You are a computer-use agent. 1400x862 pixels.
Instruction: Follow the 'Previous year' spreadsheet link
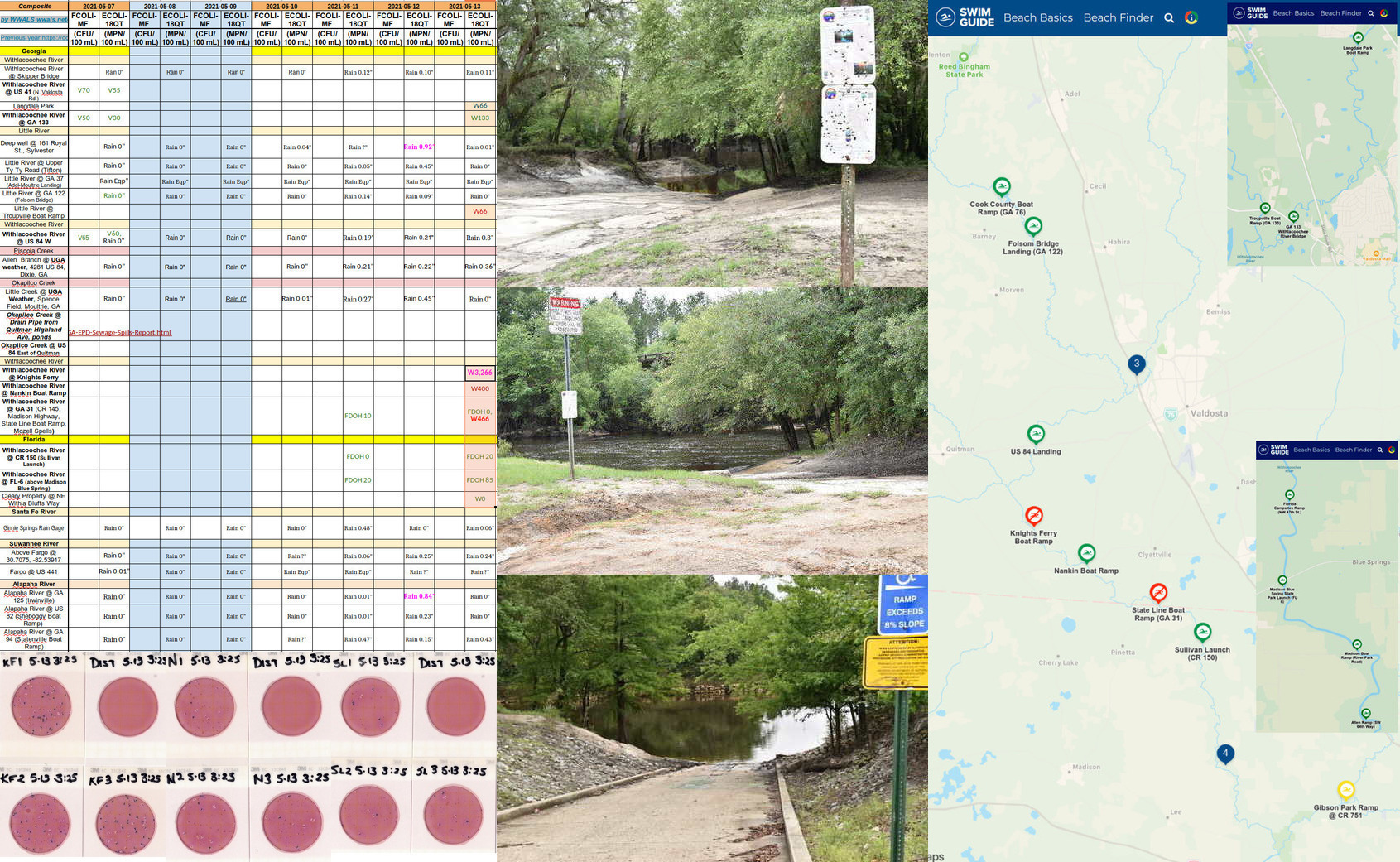click(x=34, y=37)
